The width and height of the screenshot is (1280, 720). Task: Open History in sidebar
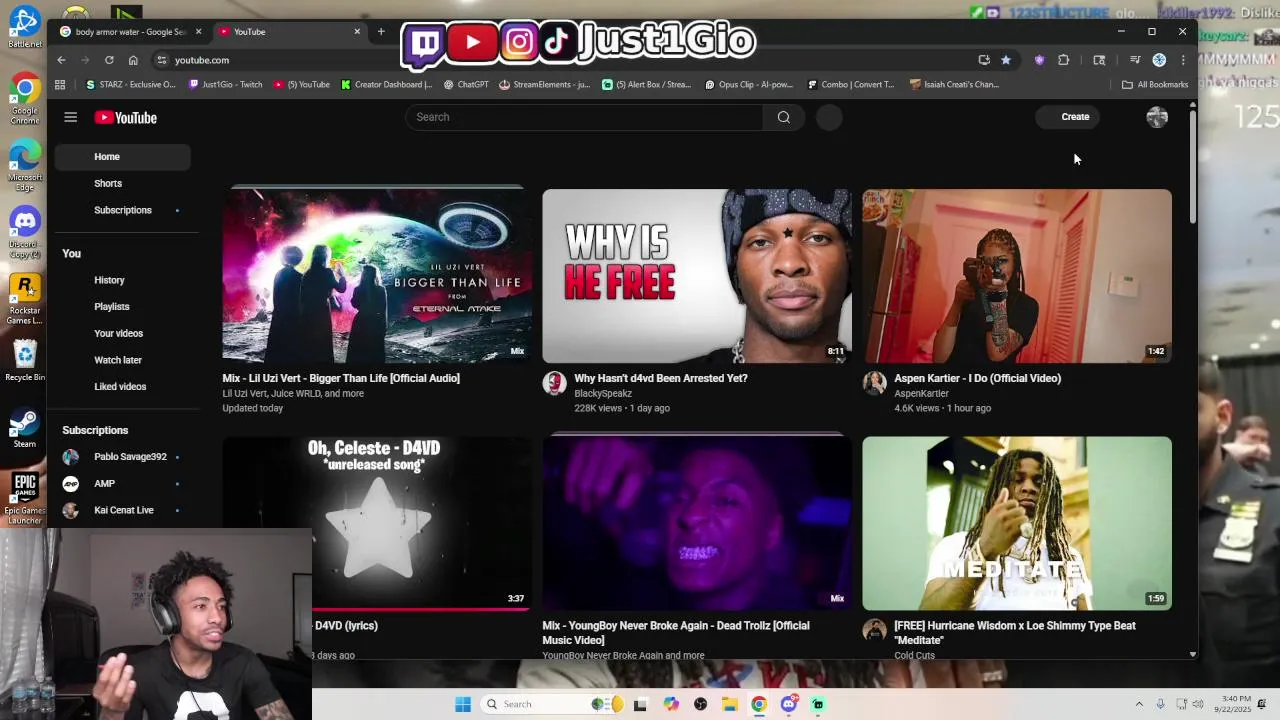123,280
